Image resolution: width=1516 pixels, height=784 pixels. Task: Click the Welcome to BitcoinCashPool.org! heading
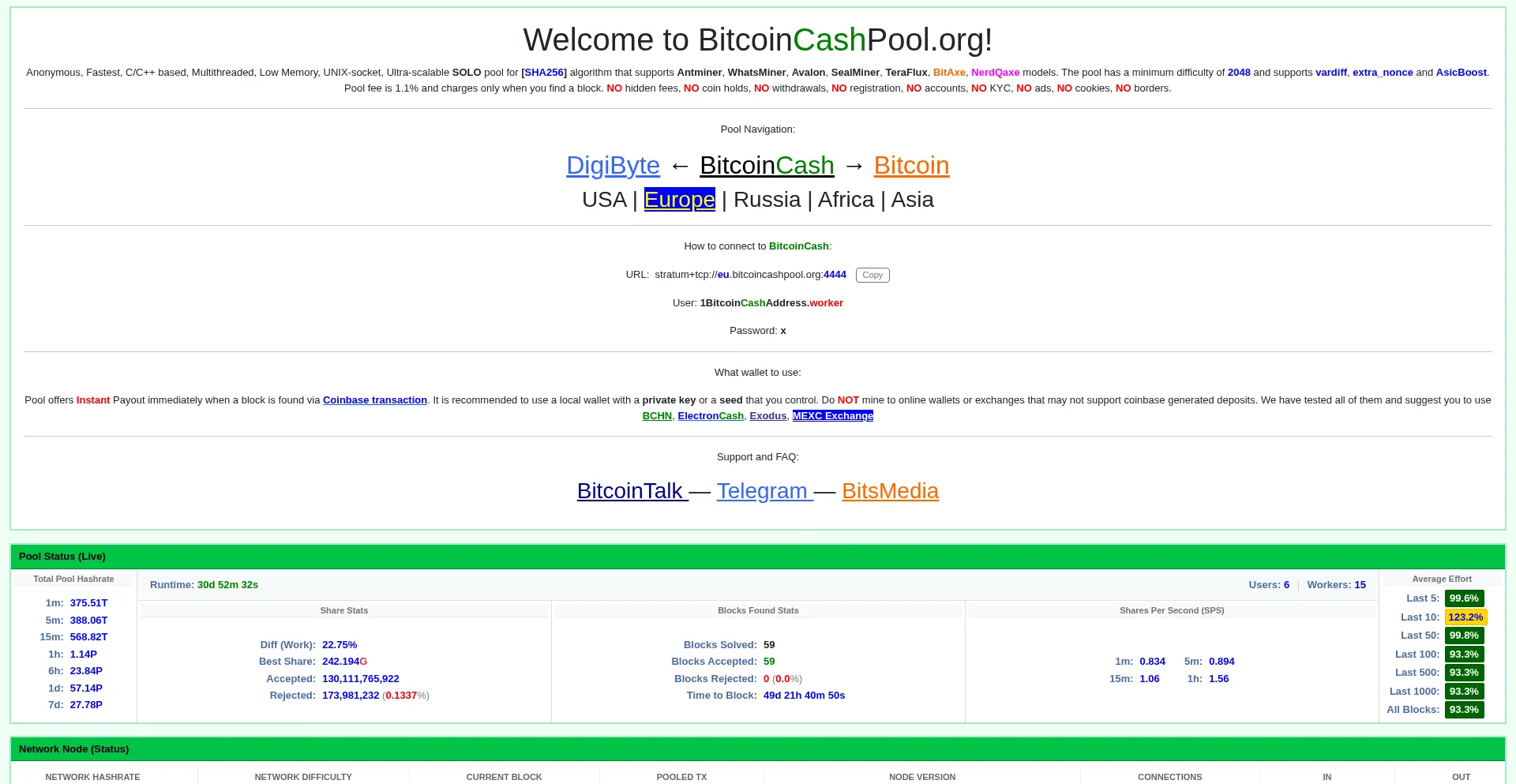tap(758, 40)
